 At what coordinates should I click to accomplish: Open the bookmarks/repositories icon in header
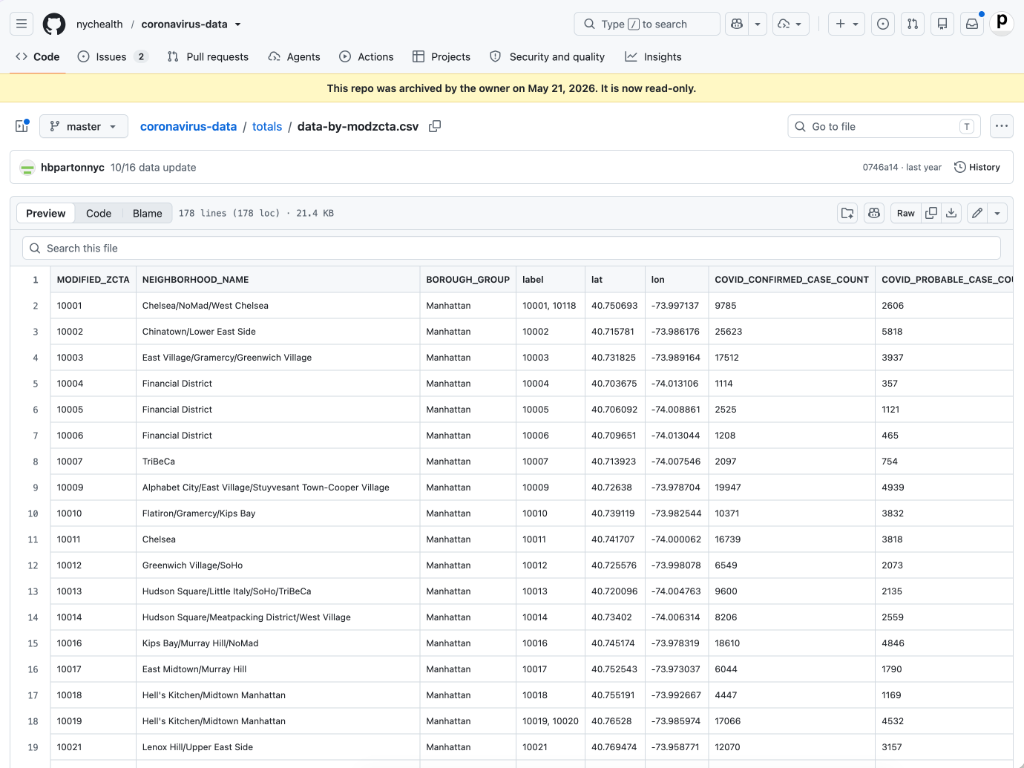(x=942, y=24)
